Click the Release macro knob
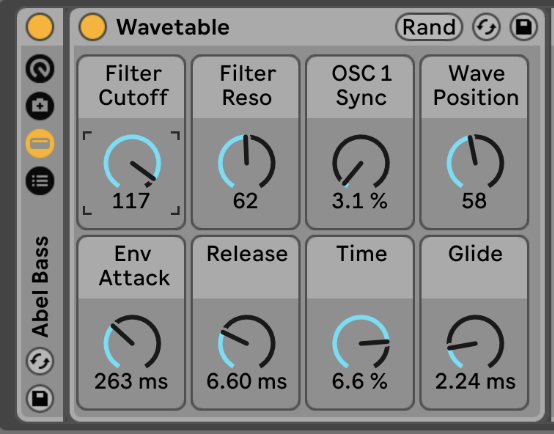The height and width of the screenshot is (434, 554). 247,343
